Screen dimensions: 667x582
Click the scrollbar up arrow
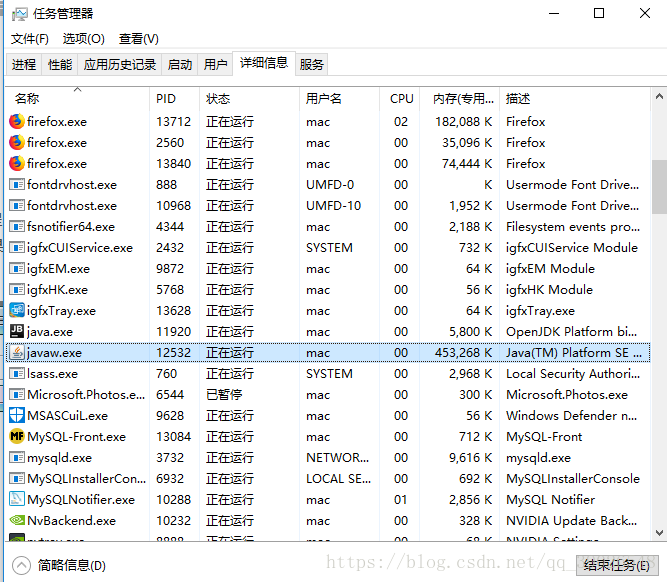(x=659, y=97)
